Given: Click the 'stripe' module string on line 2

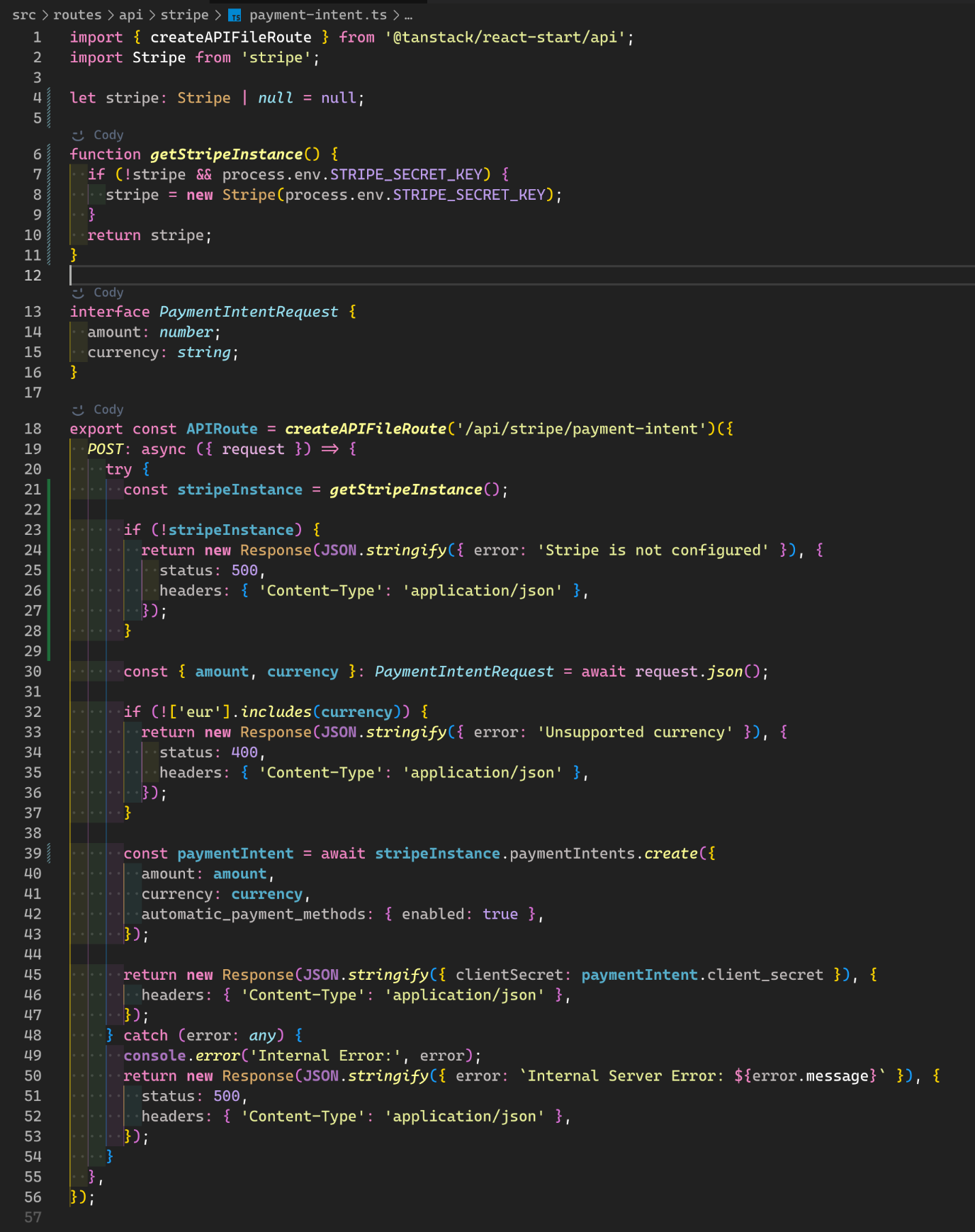Looking at the screenshot, I should [276, 57].
